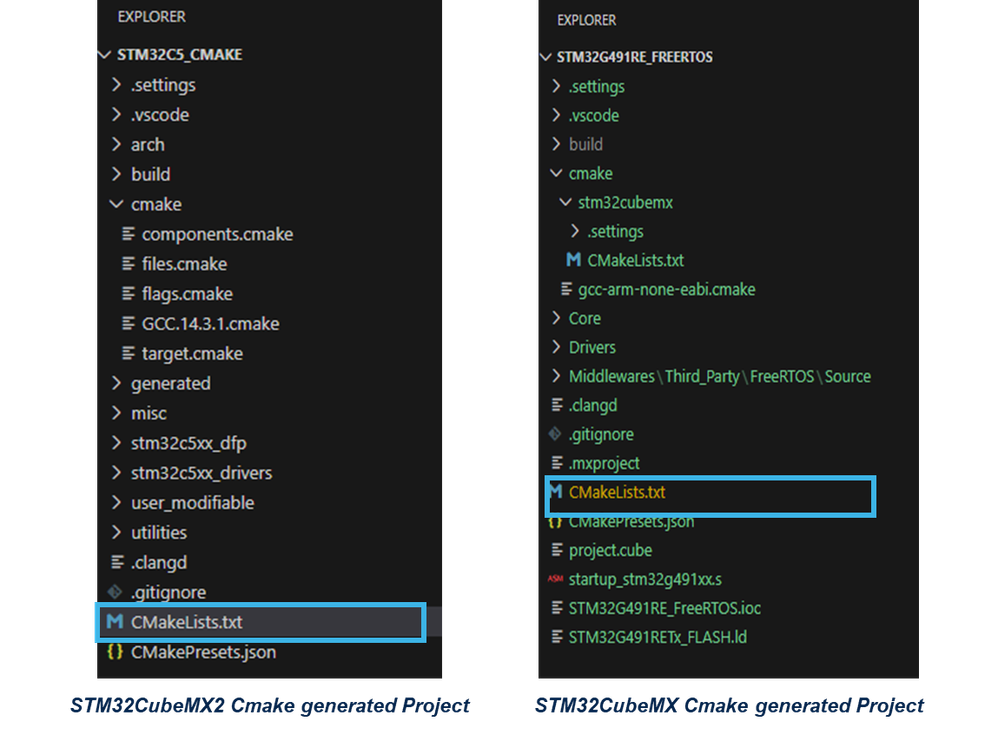This screenshot has height=729, width=998.
Task: Open STM32G491RE_FreeRTOS.ioc file
Action: 664,608
